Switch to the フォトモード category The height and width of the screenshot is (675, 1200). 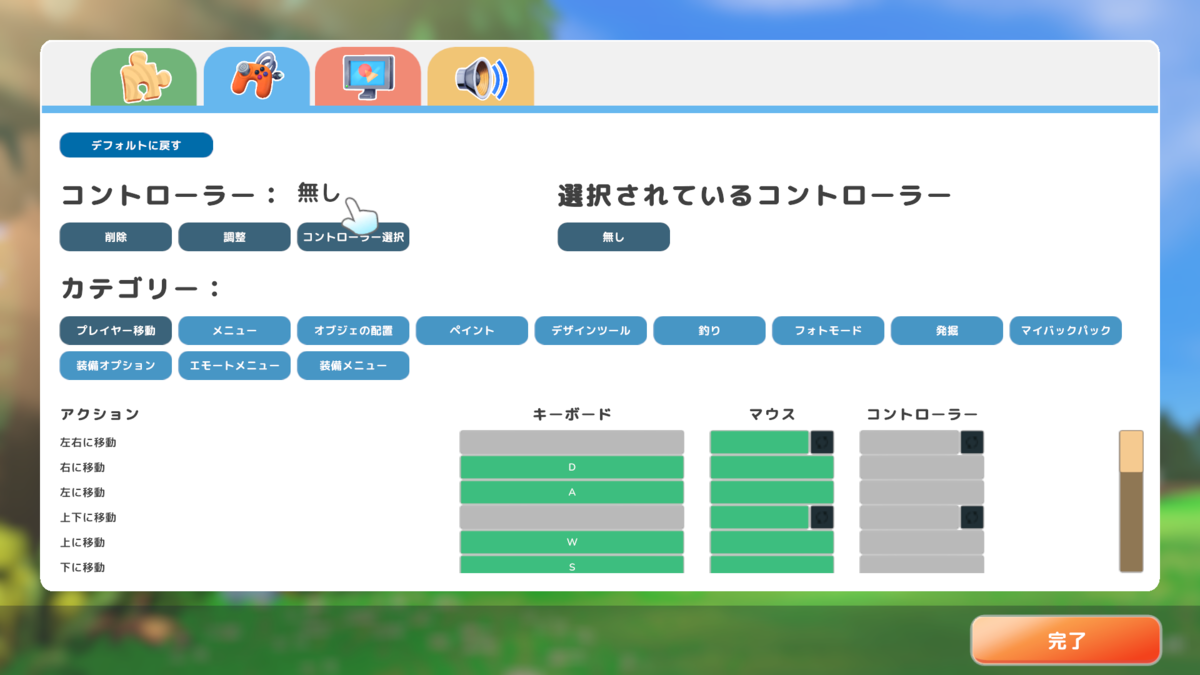(x=828, y=331)
